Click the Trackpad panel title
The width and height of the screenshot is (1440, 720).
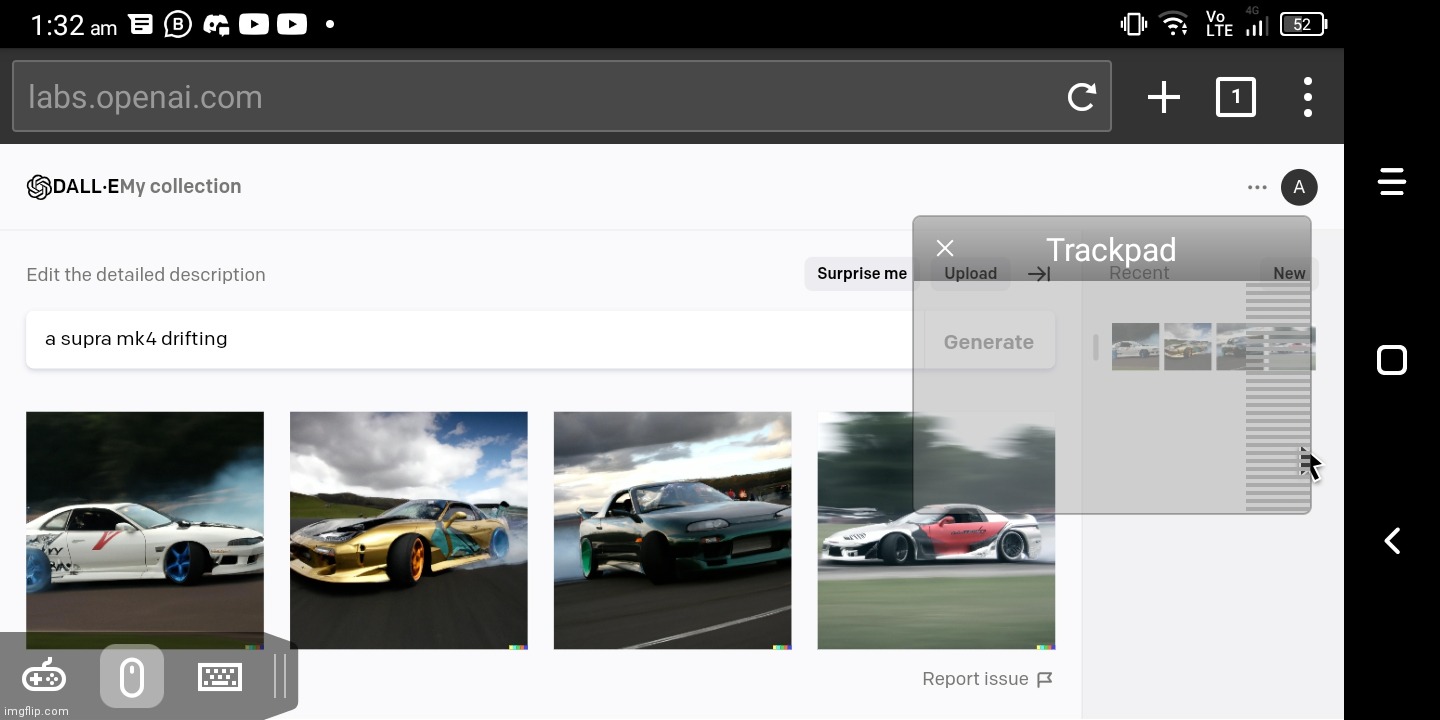click(1111, 250)
